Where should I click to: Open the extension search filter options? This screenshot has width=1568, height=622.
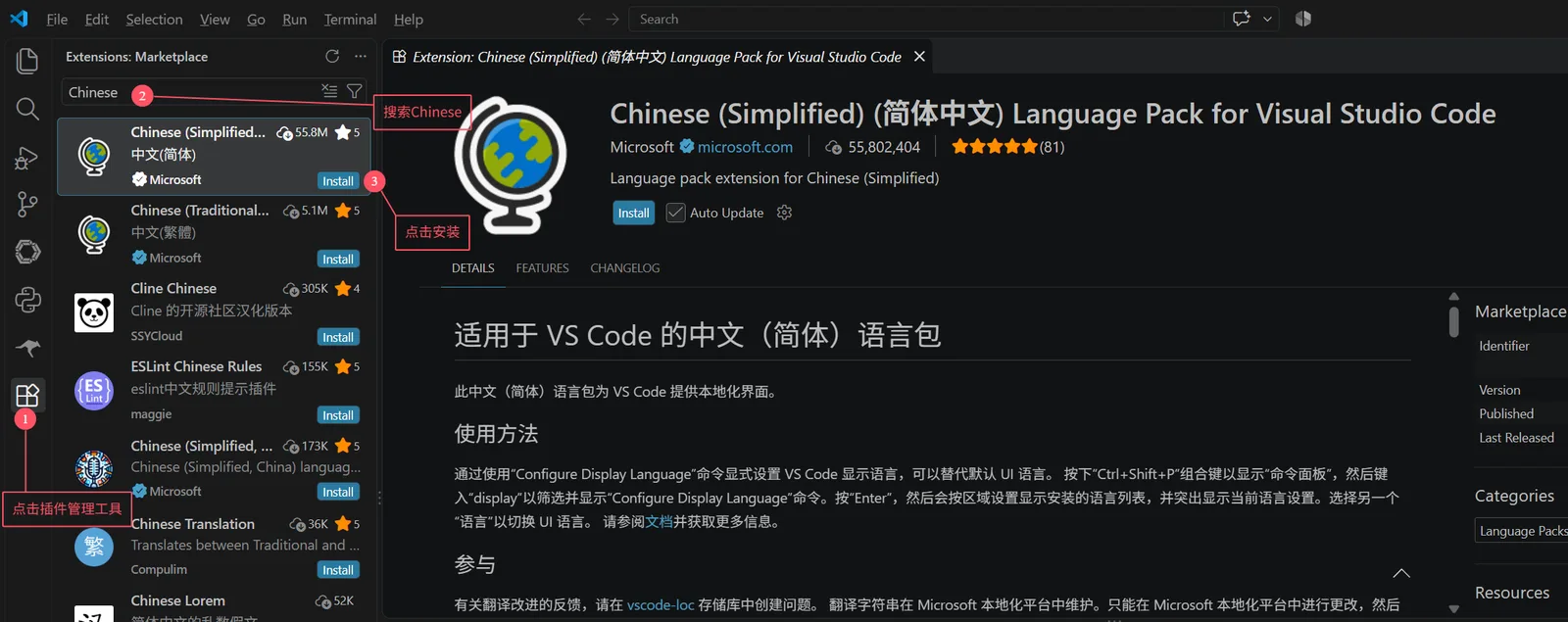(x=355, y=91)
